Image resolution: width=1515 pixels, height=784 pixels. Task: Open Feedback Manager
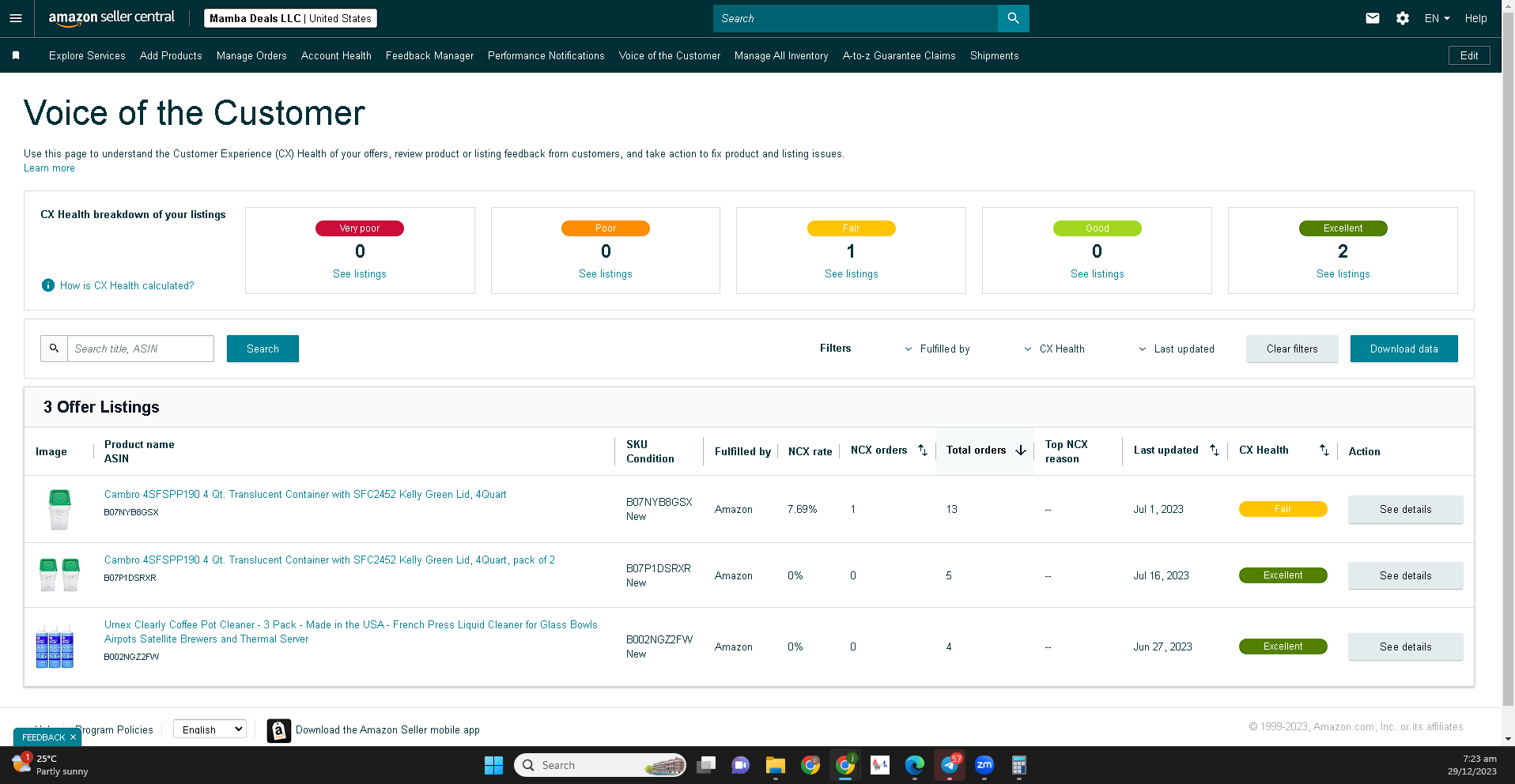pos(429,55)
